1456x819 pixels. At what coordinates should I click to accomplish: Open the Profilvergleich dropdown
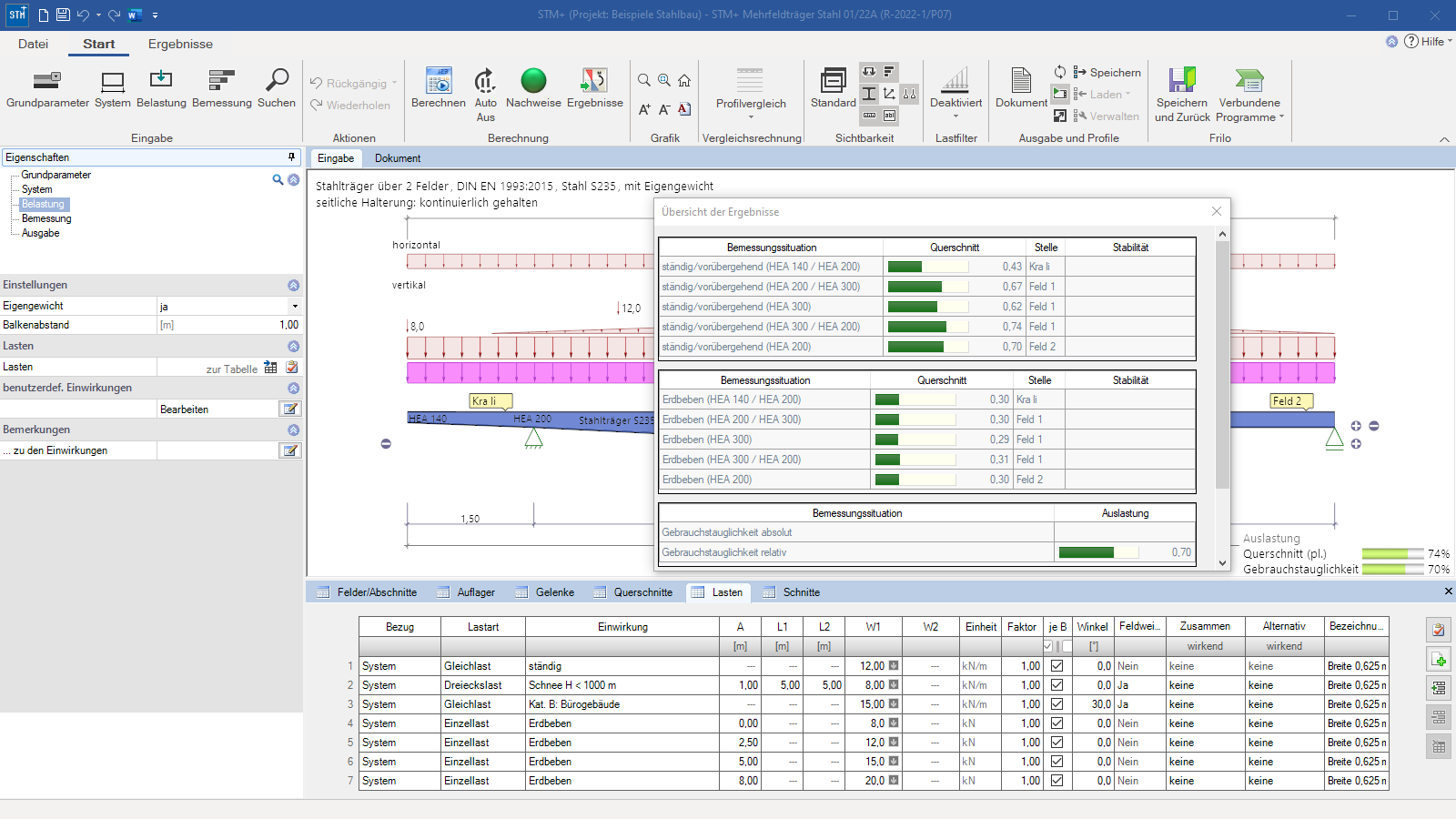coord(751,94)
